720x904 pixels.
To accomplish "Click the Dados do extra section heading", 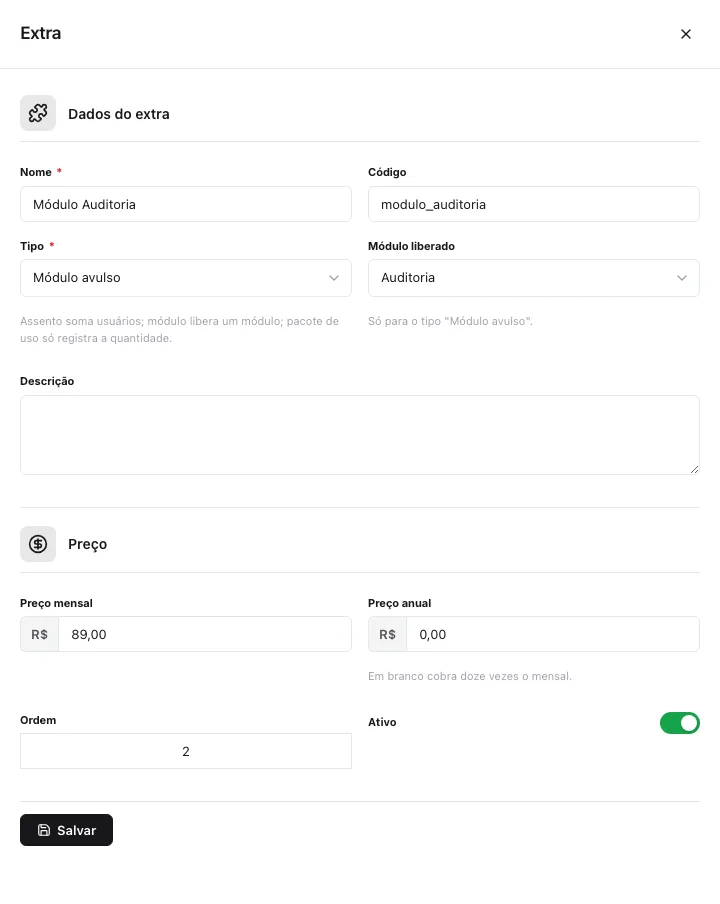I will 119,114.
